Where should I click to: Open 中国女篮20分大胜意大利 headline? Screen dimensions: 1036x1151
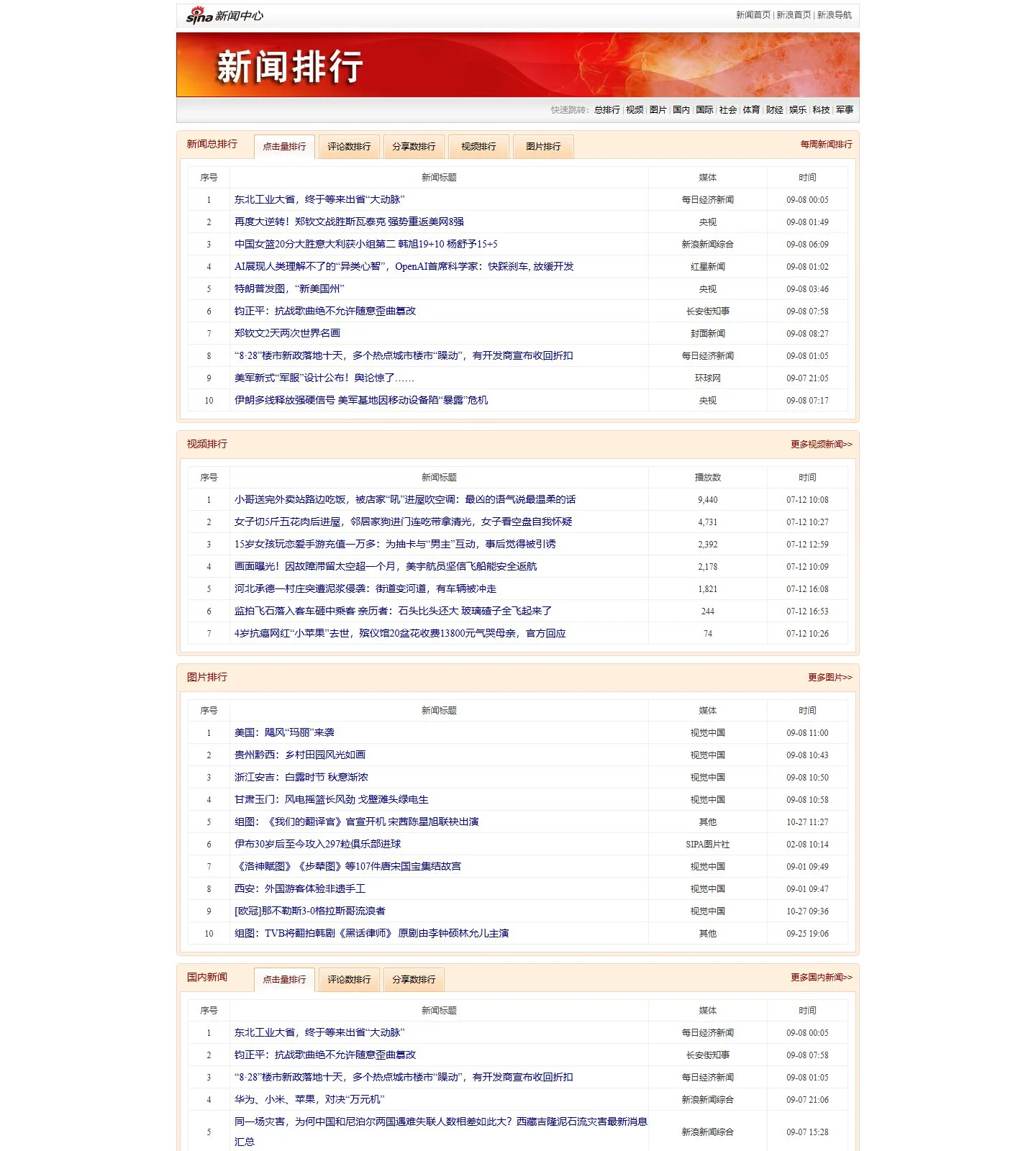[365, 244]
